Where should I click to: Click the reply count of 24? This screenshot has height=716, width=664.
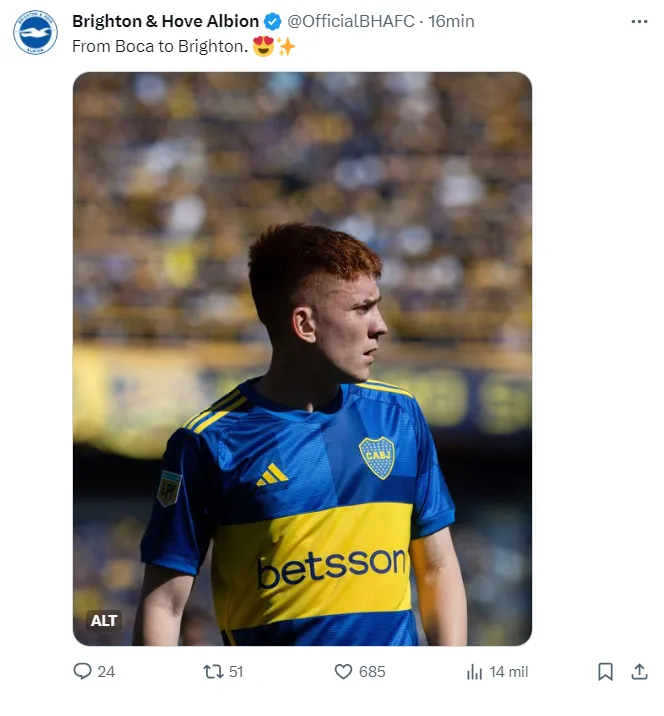point(106,672)
